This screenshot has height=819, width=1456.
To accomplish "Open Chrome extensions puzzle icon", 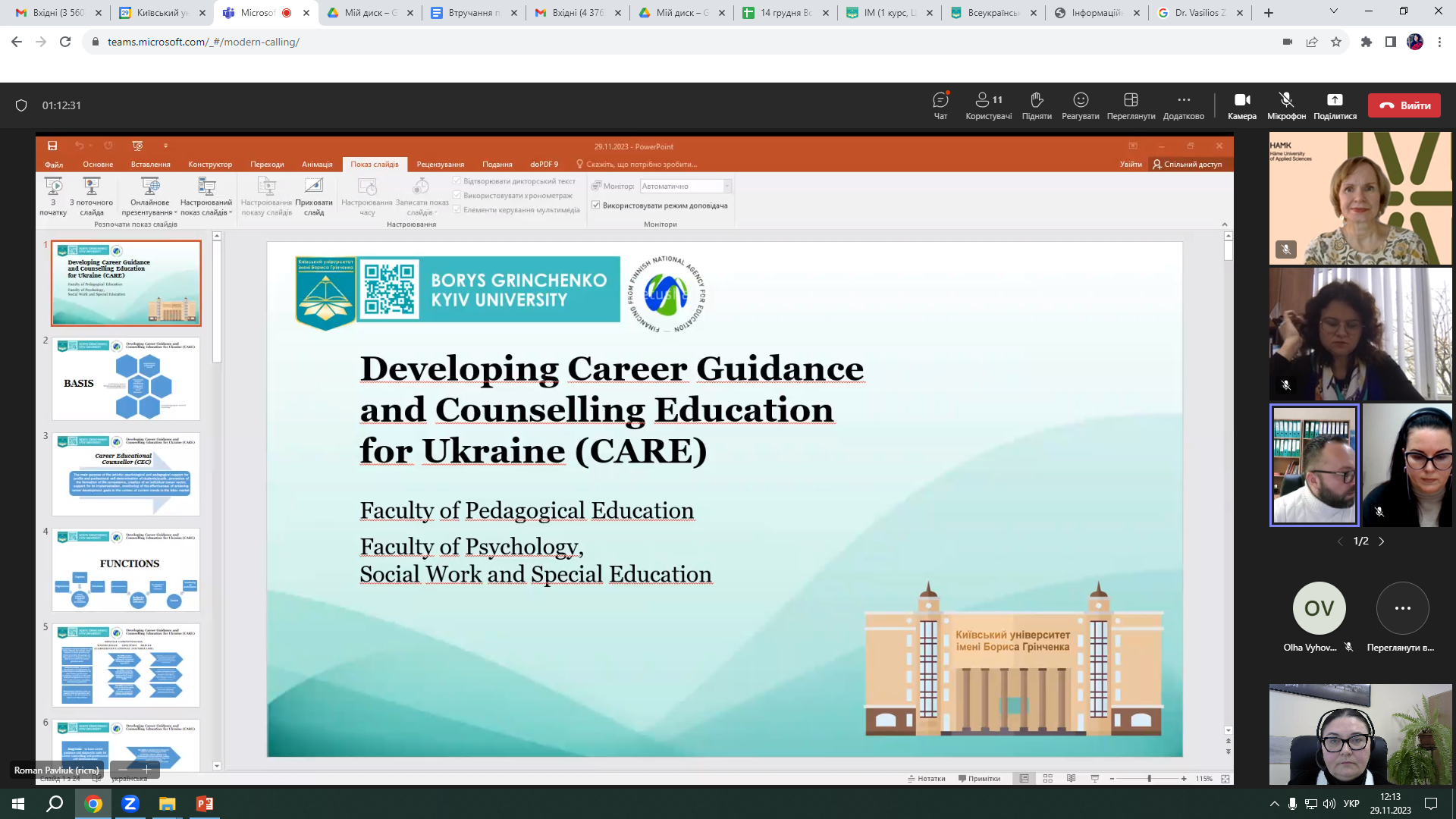I will tap(1367, 42).
